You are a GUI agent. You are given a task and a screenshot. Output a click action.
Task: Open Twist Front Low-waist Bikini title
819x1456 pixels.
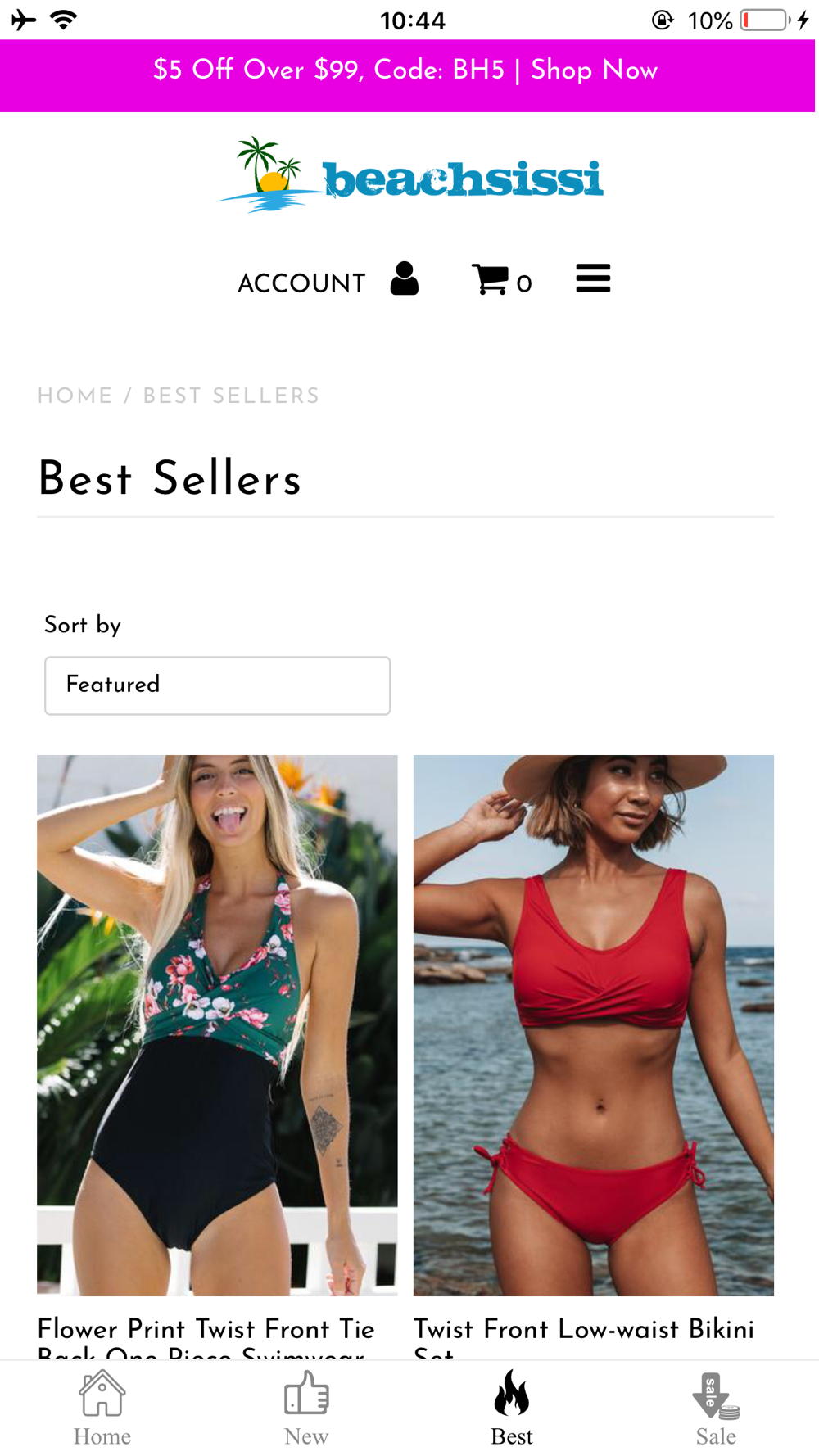click(584, 1337)
